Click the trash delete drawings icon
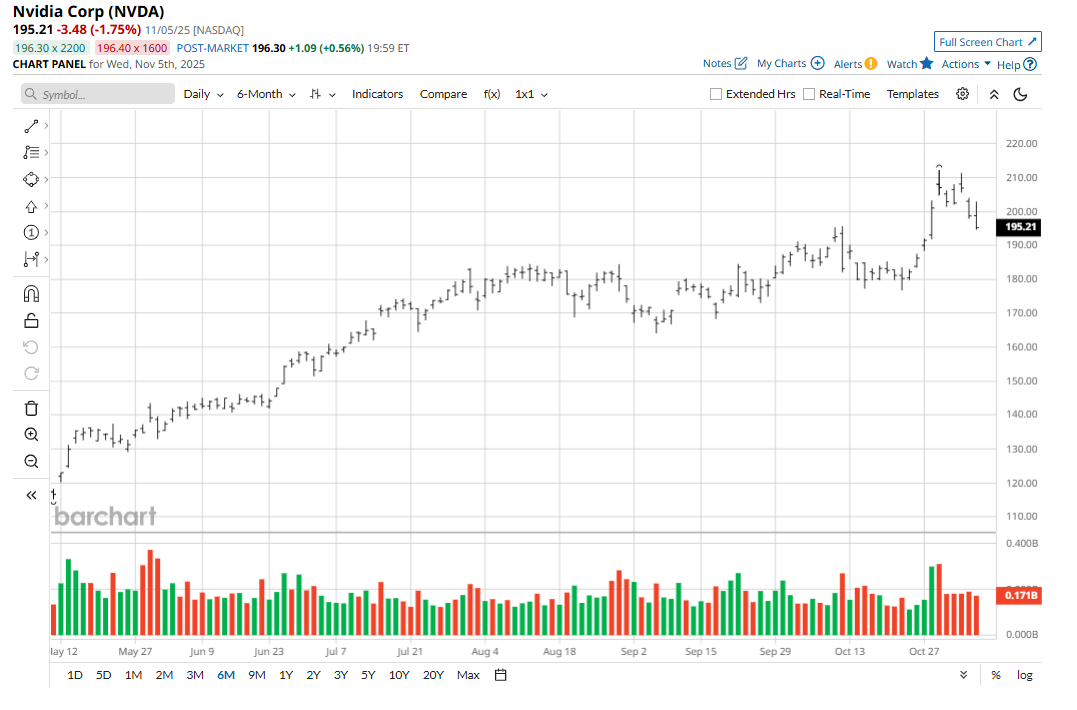This screenshot has width=1077, height=710. coord(31,409)
